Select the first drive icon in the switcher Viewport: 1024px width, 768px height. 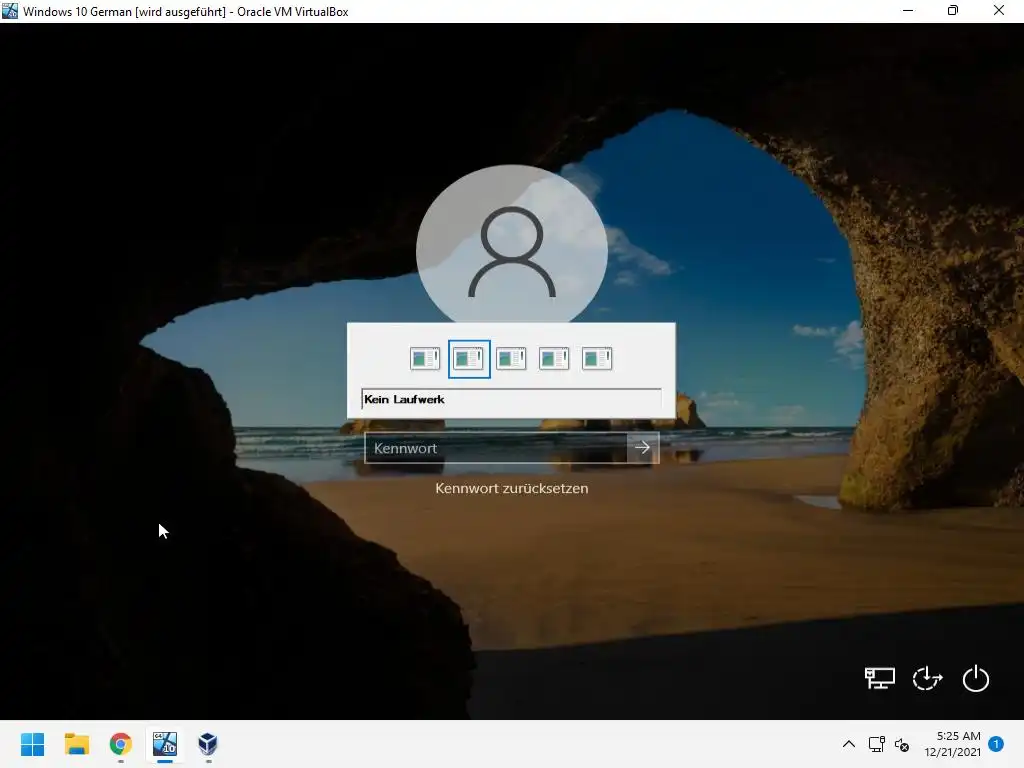point(425,359)
